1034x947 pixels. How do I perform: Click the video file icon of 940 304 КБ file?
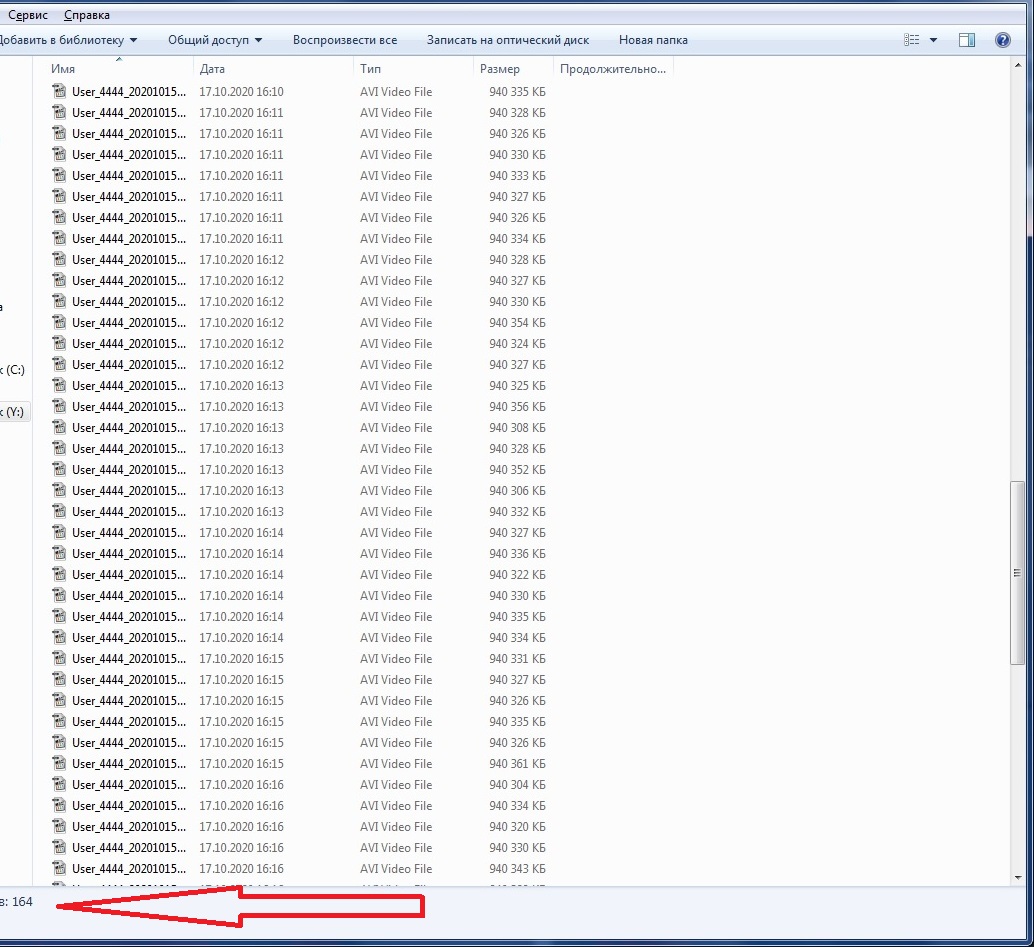click(59, 785)
